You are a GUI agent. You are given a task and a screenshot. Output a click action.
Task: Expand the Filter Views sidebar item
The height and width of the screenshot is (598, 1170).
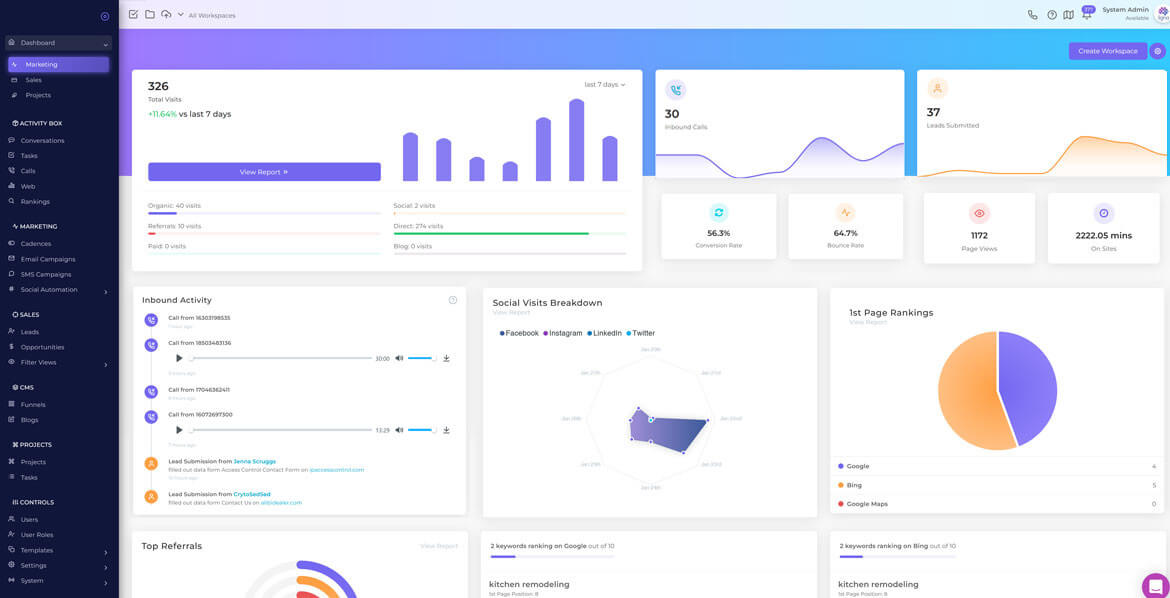[105, 364]
